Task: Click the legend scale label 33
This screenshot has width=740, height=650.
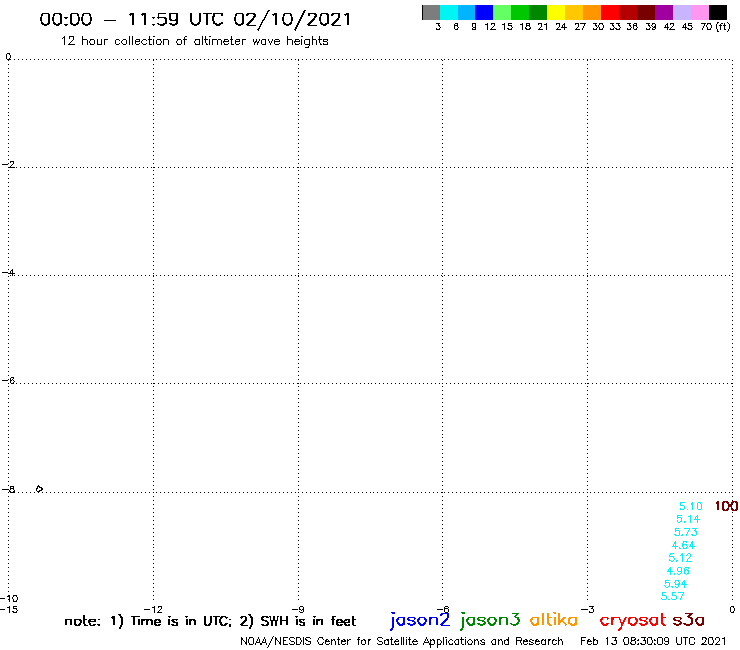Action: [x=614, y=27]
